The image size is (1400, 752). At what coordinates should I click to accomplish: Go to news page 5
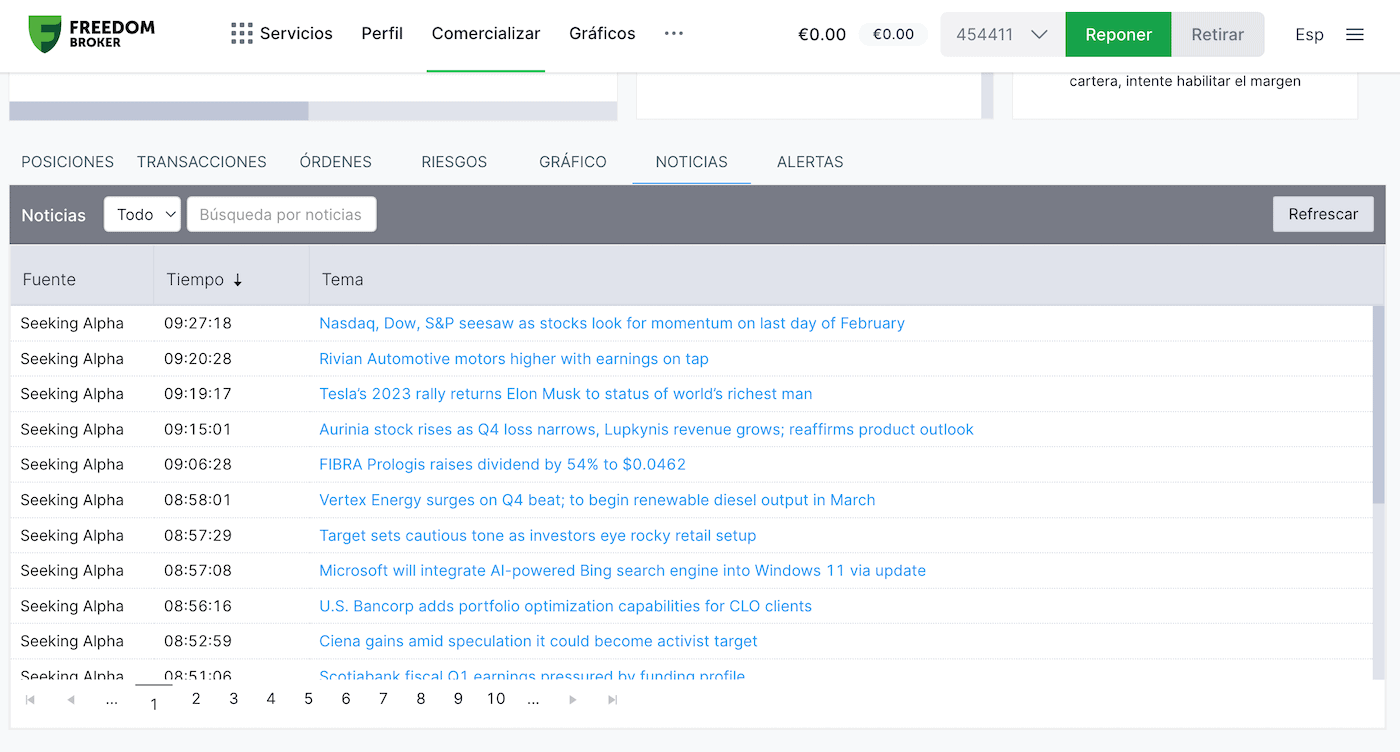click(x=309, y=699)
